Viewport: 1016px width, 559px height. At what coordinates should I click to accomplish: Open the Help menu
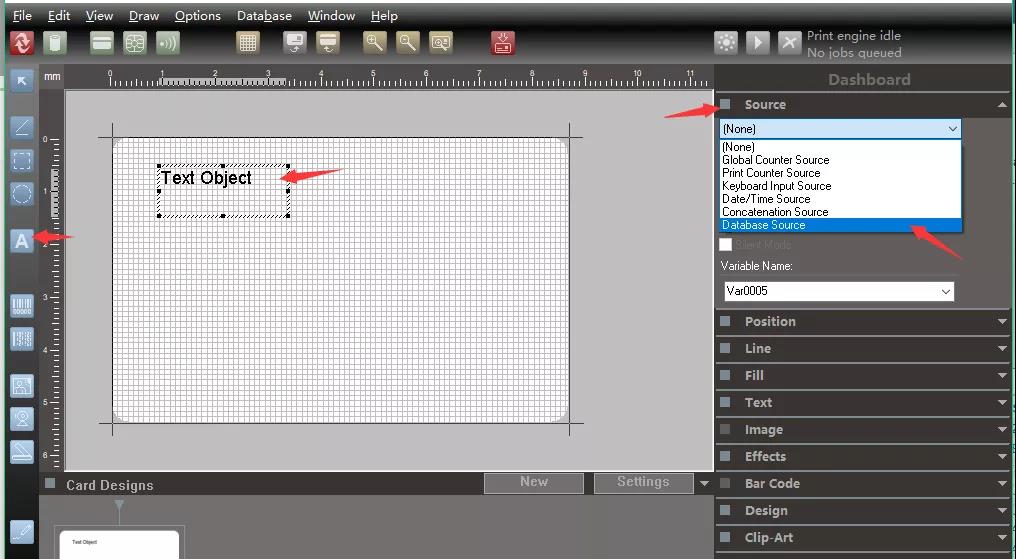coord(384,16)
